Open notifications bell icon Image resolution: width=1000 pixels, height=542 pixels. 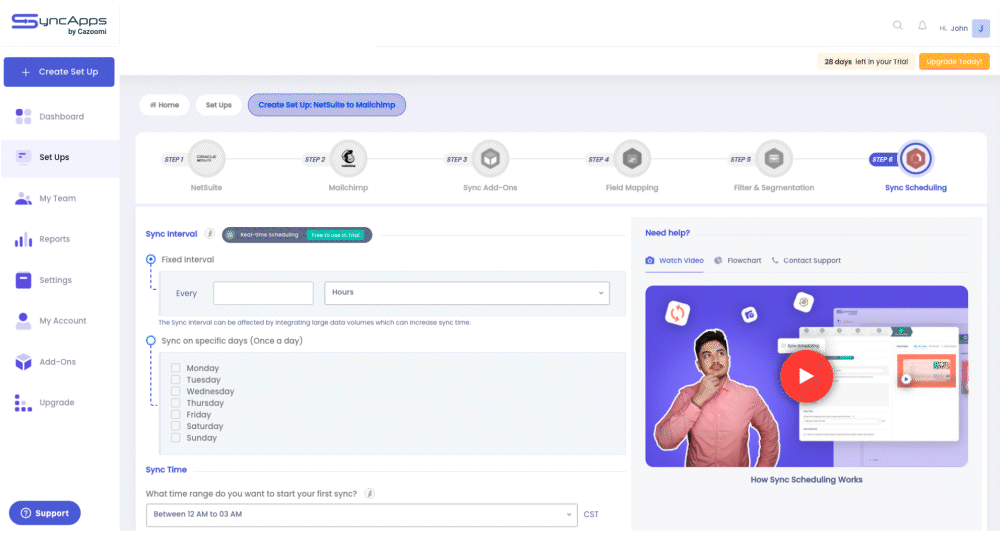click(x=922, y=26)
